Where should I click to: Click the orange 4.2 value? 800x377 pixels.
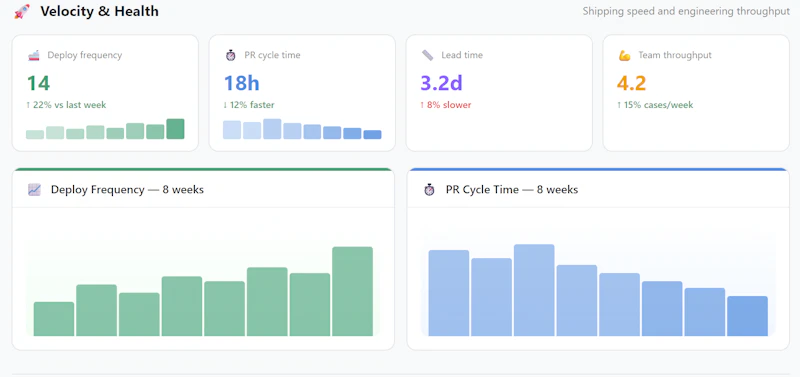point(632,83)
